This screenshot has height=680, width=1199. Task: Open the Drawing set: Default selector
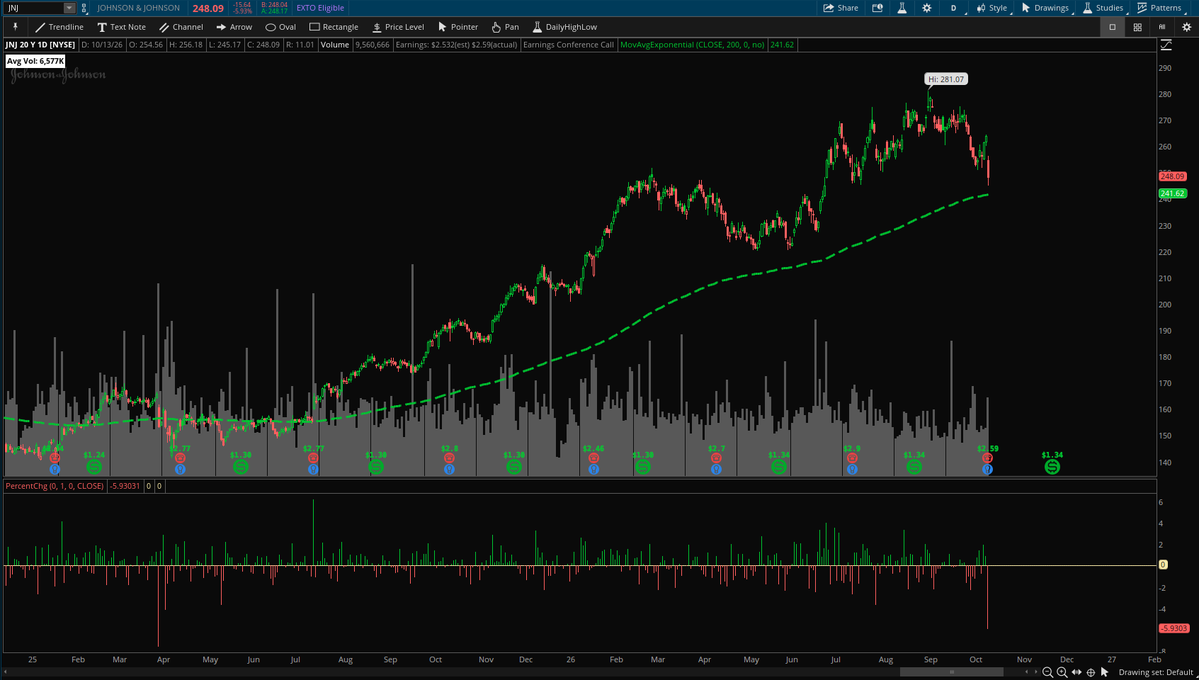(x=1155, y=672)
